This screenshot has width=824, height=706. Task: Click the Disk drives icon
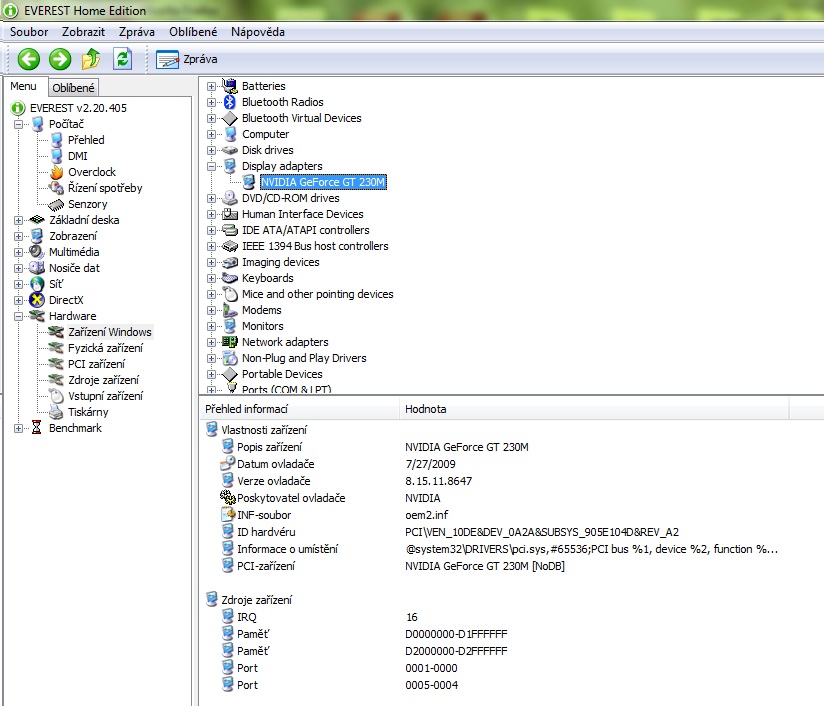click(230, 150)
